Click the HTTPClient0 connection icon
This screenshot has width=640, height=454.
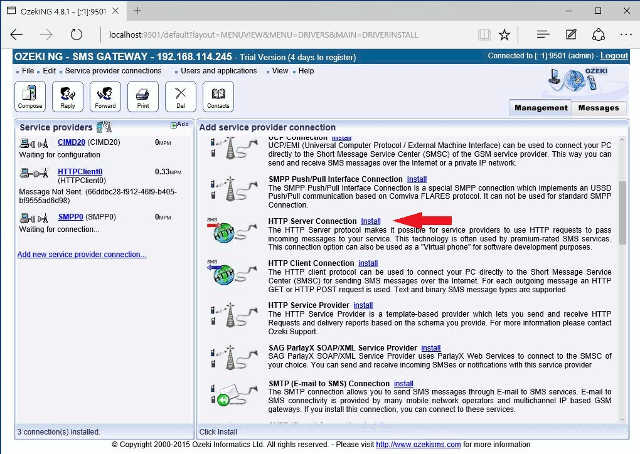(x=34, y=173)
